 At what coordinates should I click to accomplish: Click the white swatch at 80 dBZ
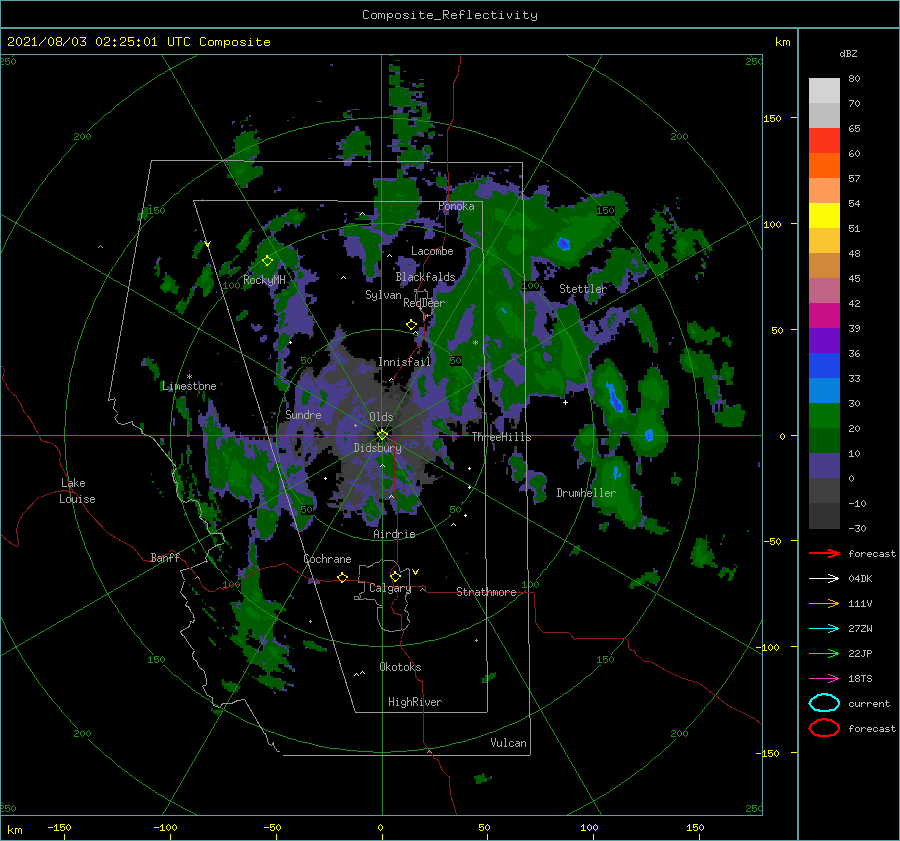pyautogui.click(x=824, y=91)
